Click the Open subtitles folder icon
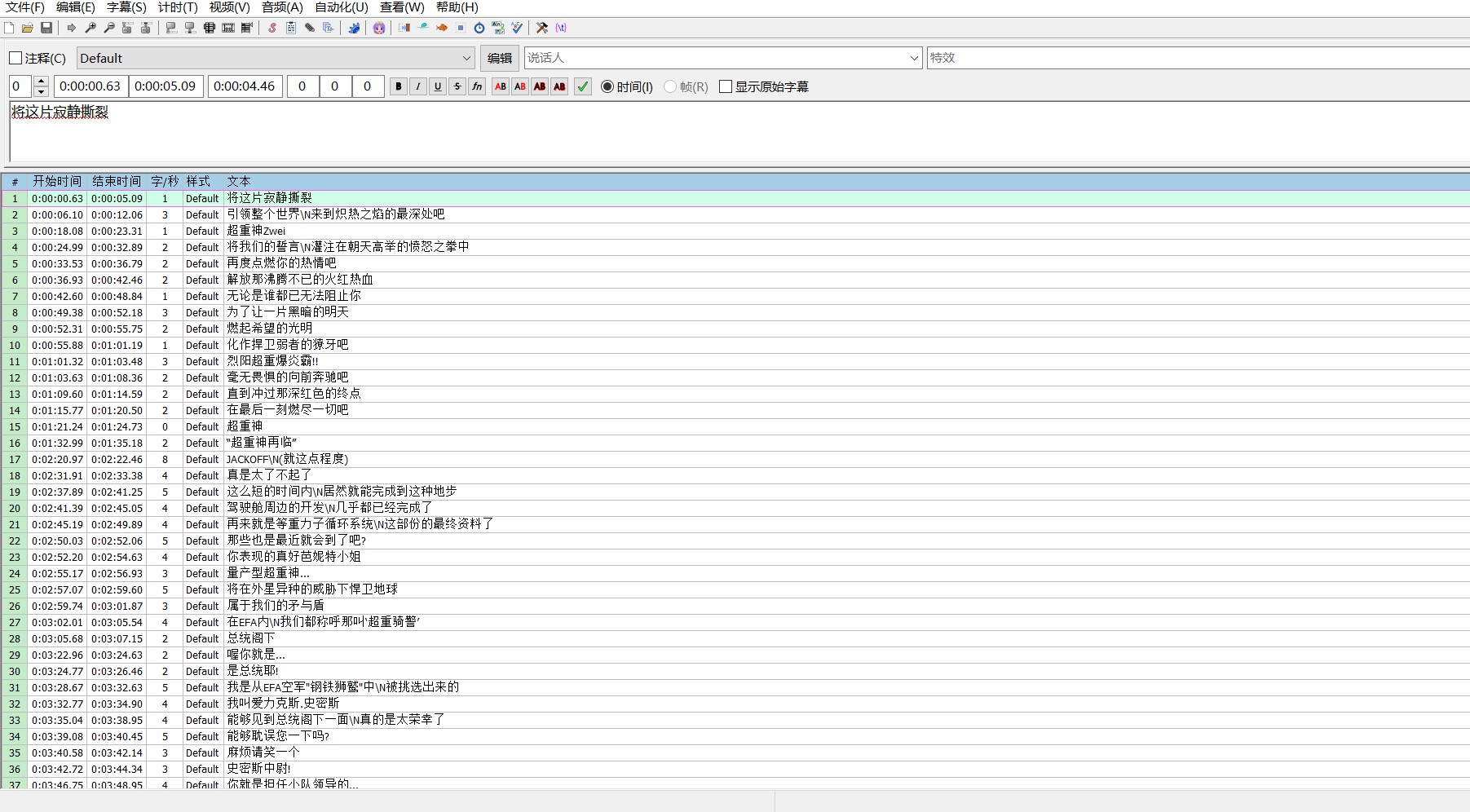Viewport: 1470px width, 812px height. [x=28, y=28]
